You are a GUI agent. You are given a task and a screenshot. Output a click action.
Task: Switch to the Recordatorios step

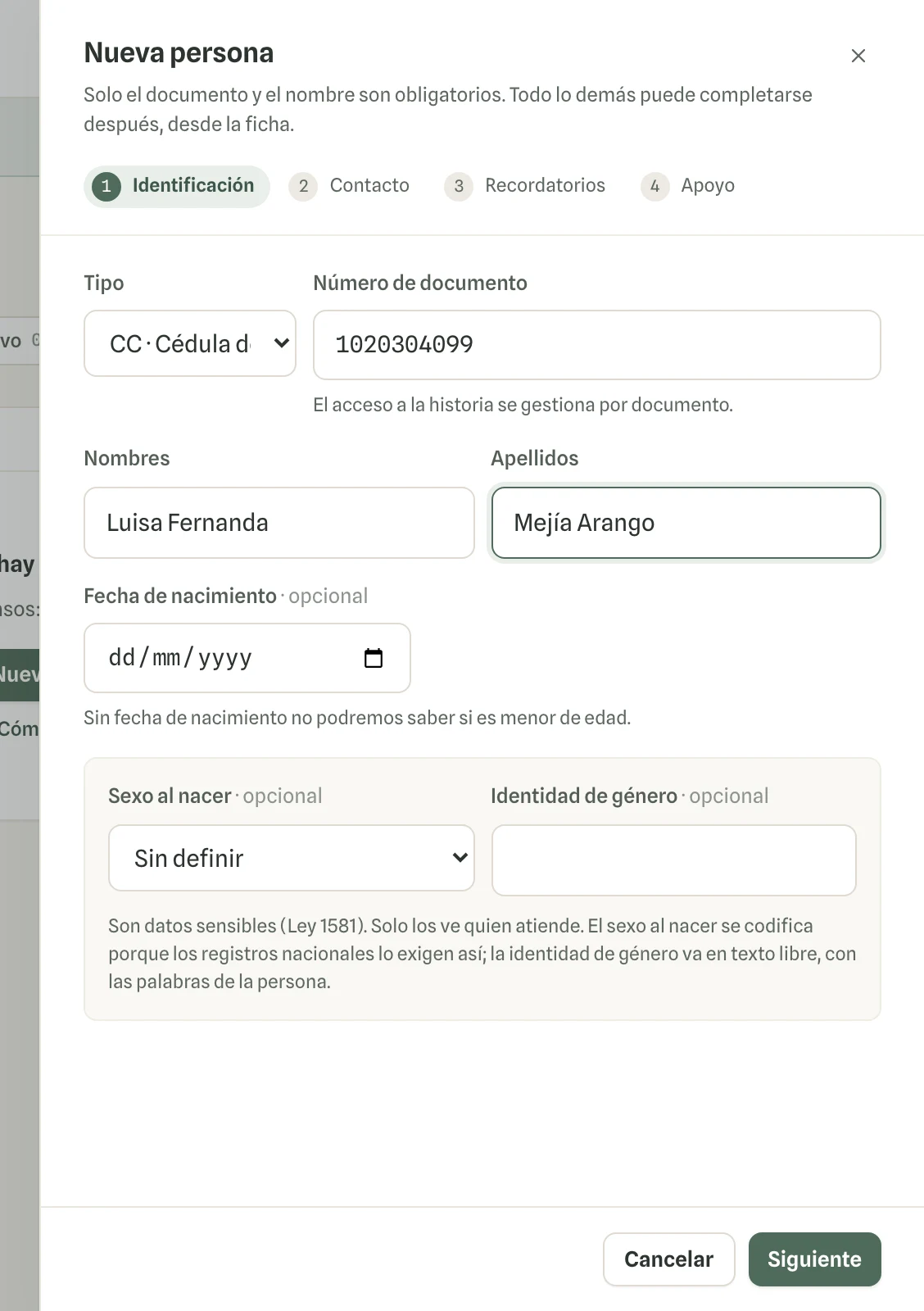[524, 186]
